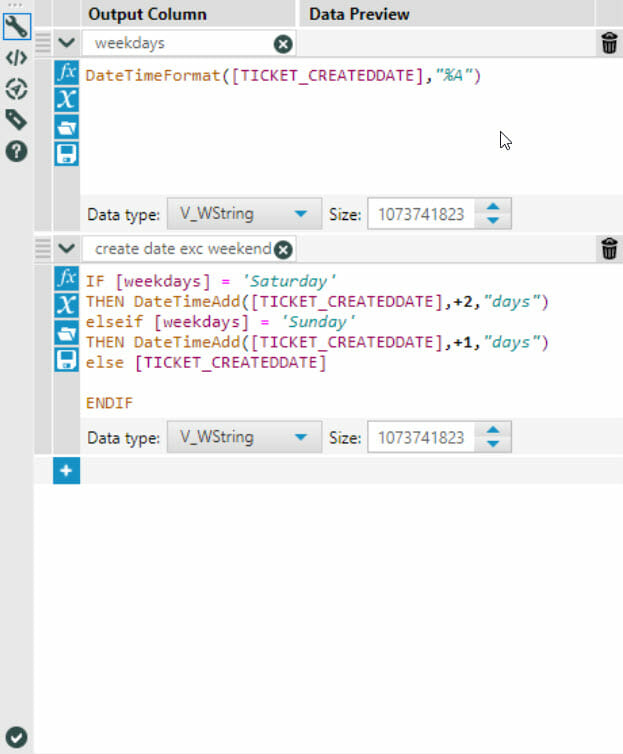Clear the weekdays output column name
Screen dimensions: 623x754
[283, 44]
